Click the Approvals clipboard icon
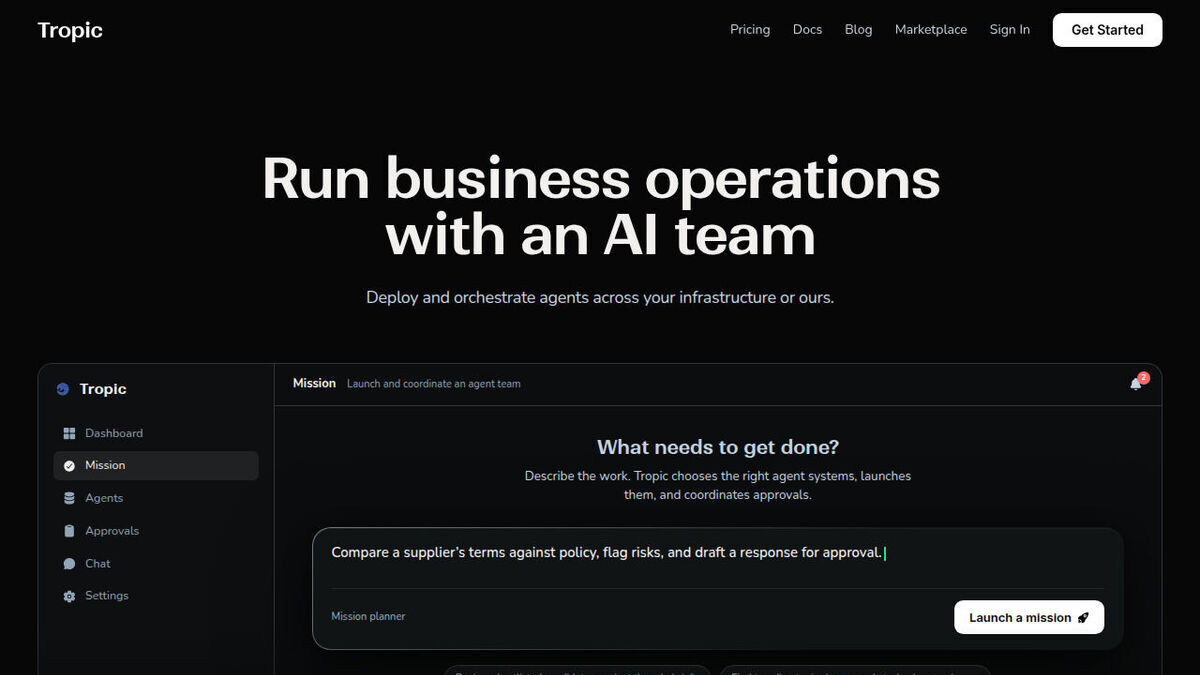Screen dimensions: 1200x675 69,531
